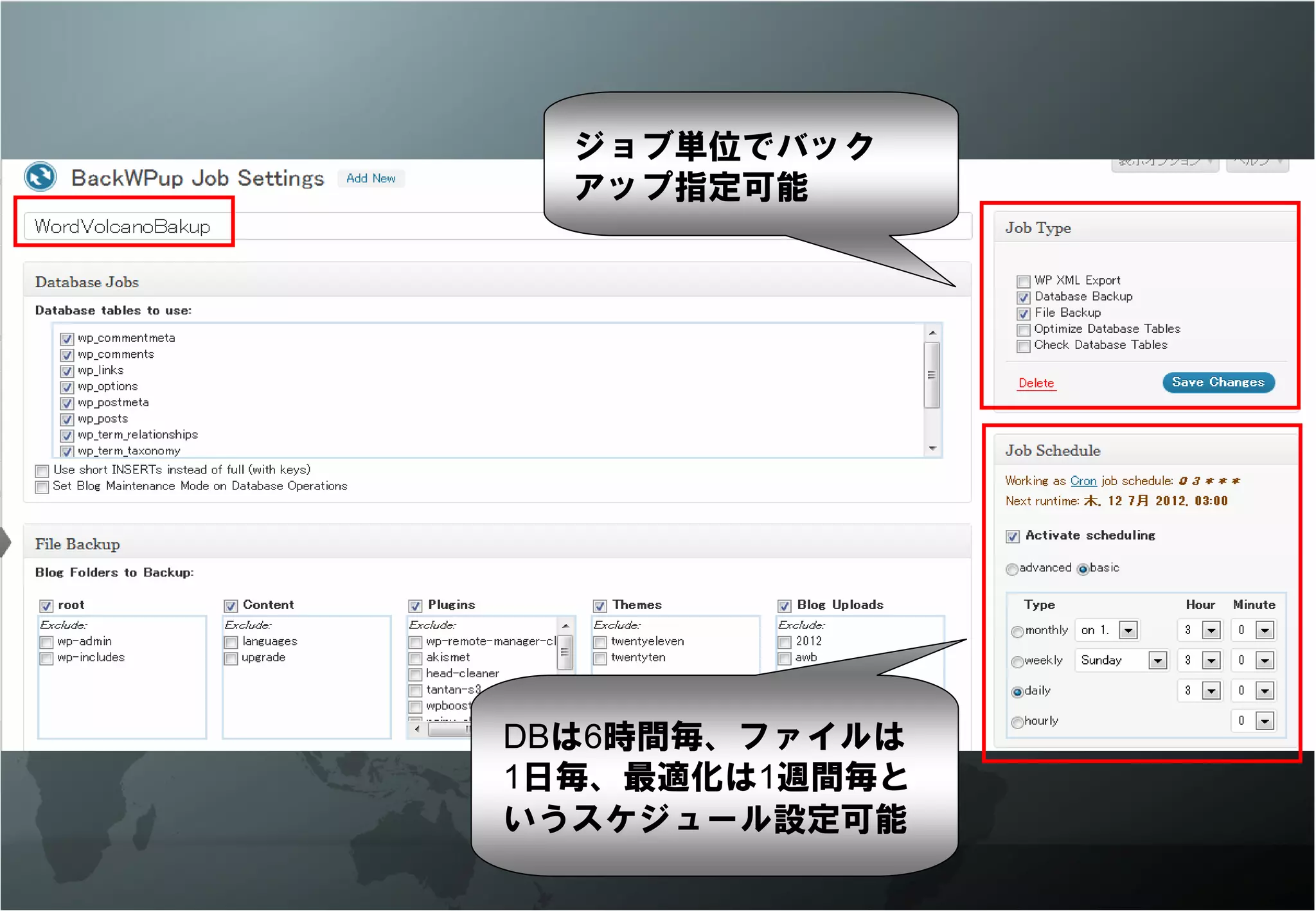Select the weekly schedule type
This screenshot has height=911, width=1316.
click(x=1017, y=661)
